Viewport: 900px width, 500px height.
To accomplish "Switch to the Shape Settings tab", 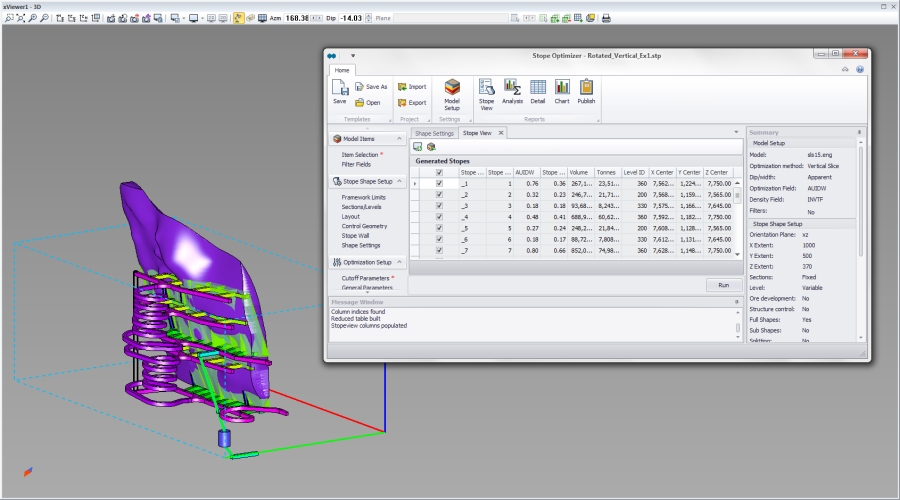I will coord(435,133).
